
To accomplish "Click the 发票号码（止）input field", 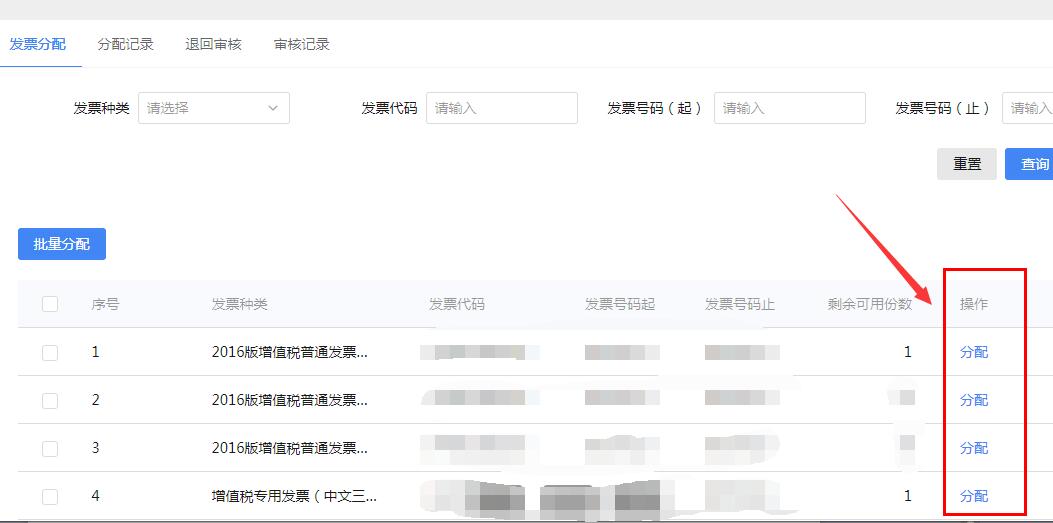I will click(1028, 108).
